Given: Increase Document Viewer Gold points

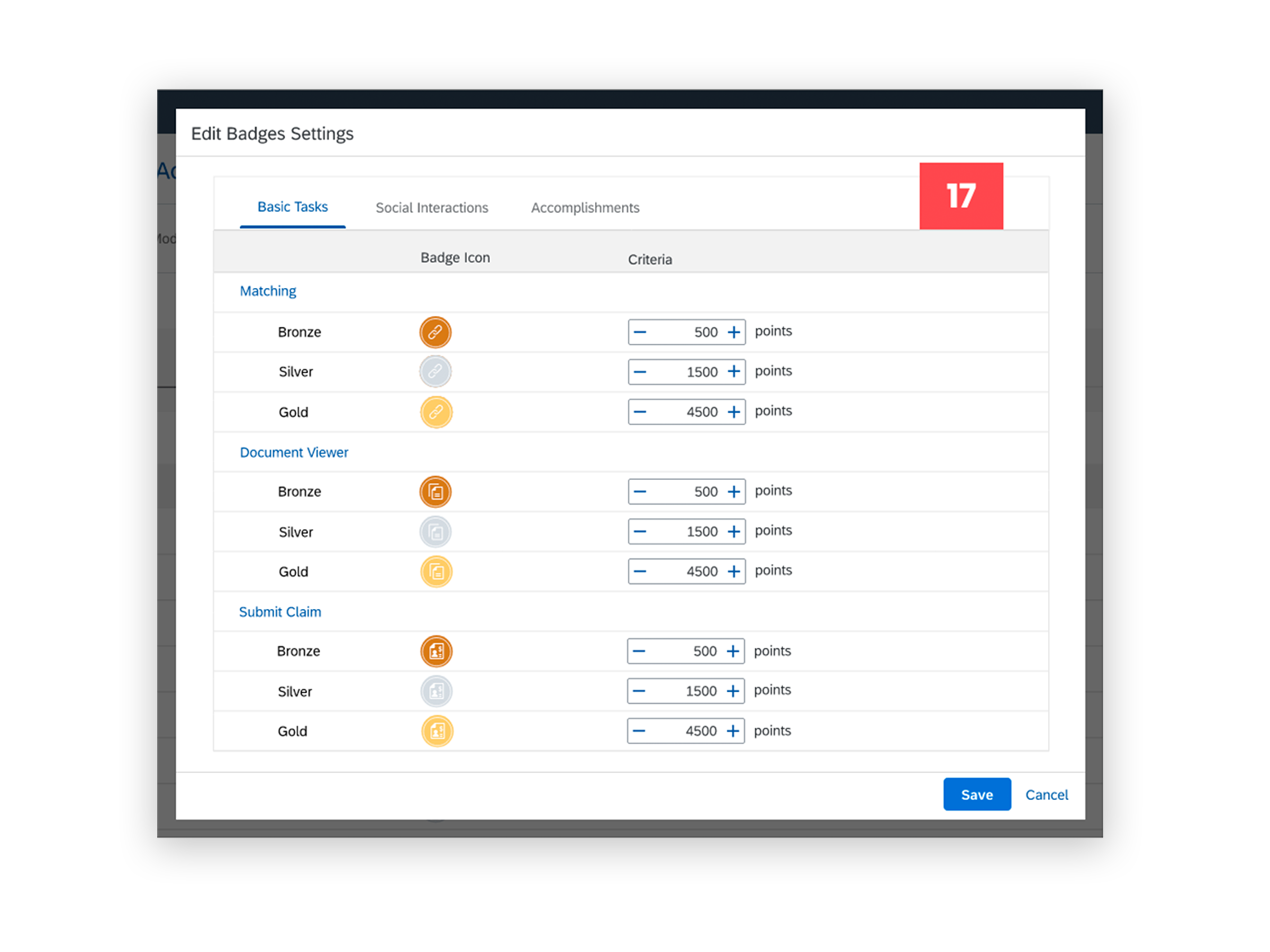Looking at the screenshot, I should (x=733, y=572).
